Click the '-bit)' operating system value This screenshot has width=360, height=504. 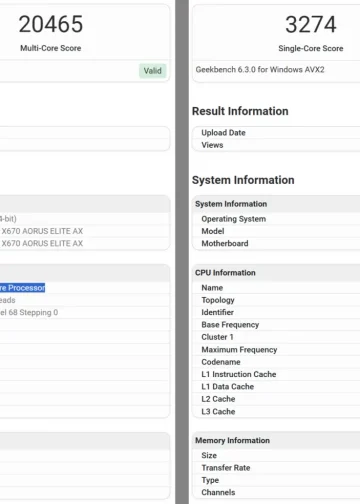(x=8, y=219)
